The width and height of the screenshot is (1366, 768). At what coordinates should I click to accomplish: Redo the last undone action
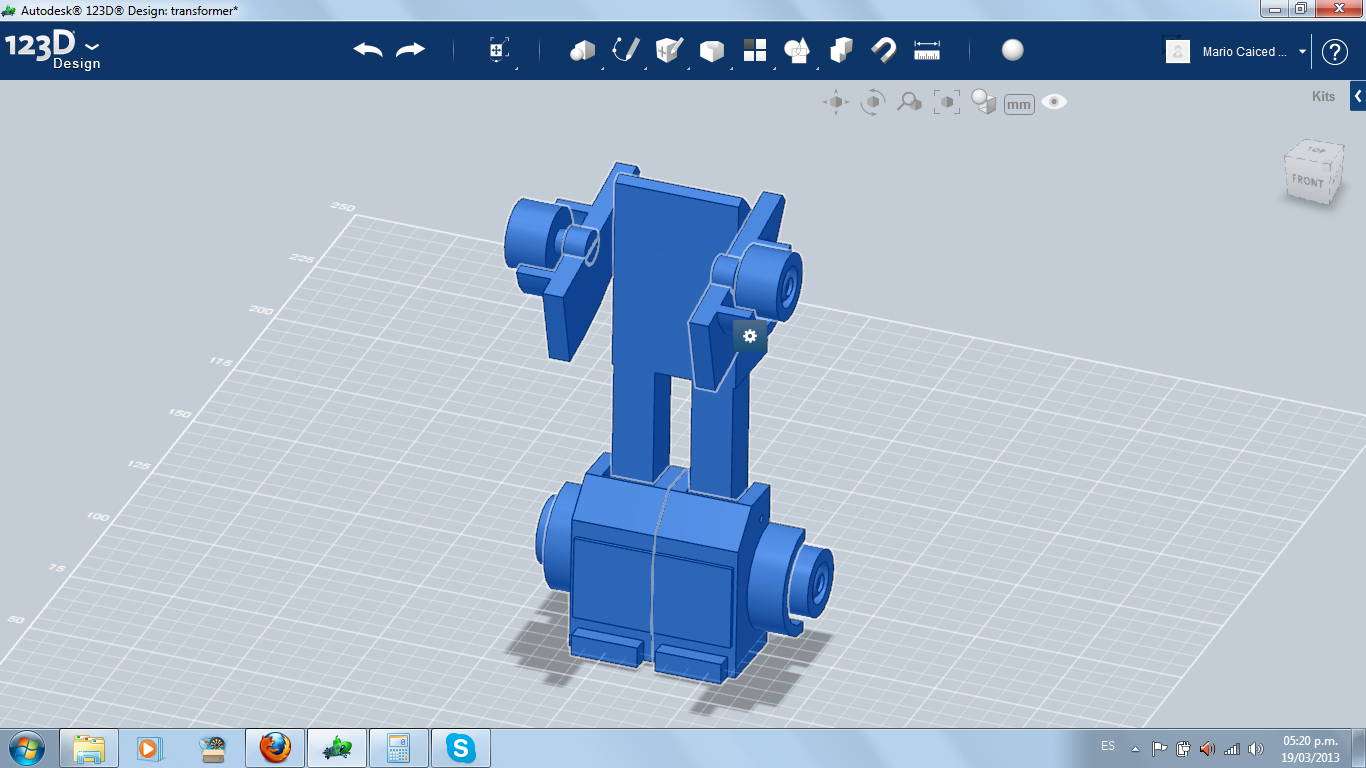tap(410, 50)
